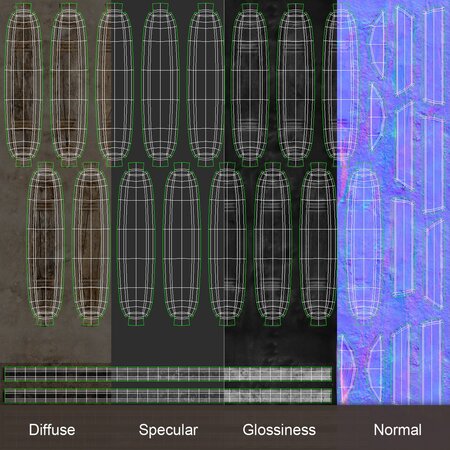The image size is (450, 450).
Task: Click the empty dark specular background area
Action: 167,345
